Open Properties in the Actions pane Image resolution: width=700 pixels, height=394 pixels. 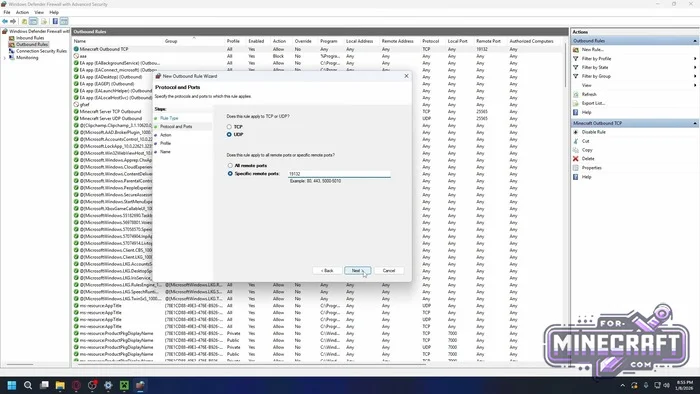tap(592, 168)
